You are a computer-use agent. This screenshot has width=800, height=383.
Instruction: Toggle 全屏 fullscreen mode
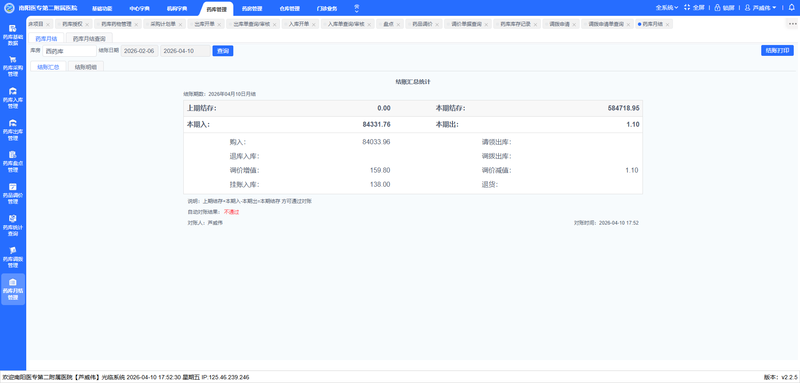click(694, 8)
